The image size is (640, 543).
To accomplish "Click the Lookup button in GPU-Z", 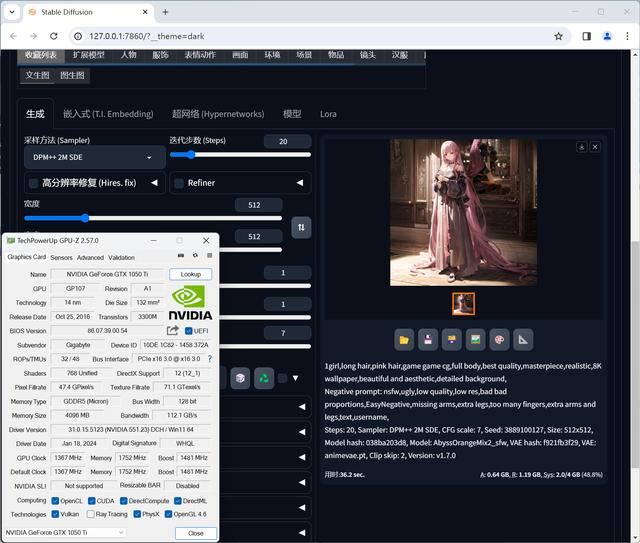I will coord(191,274).
